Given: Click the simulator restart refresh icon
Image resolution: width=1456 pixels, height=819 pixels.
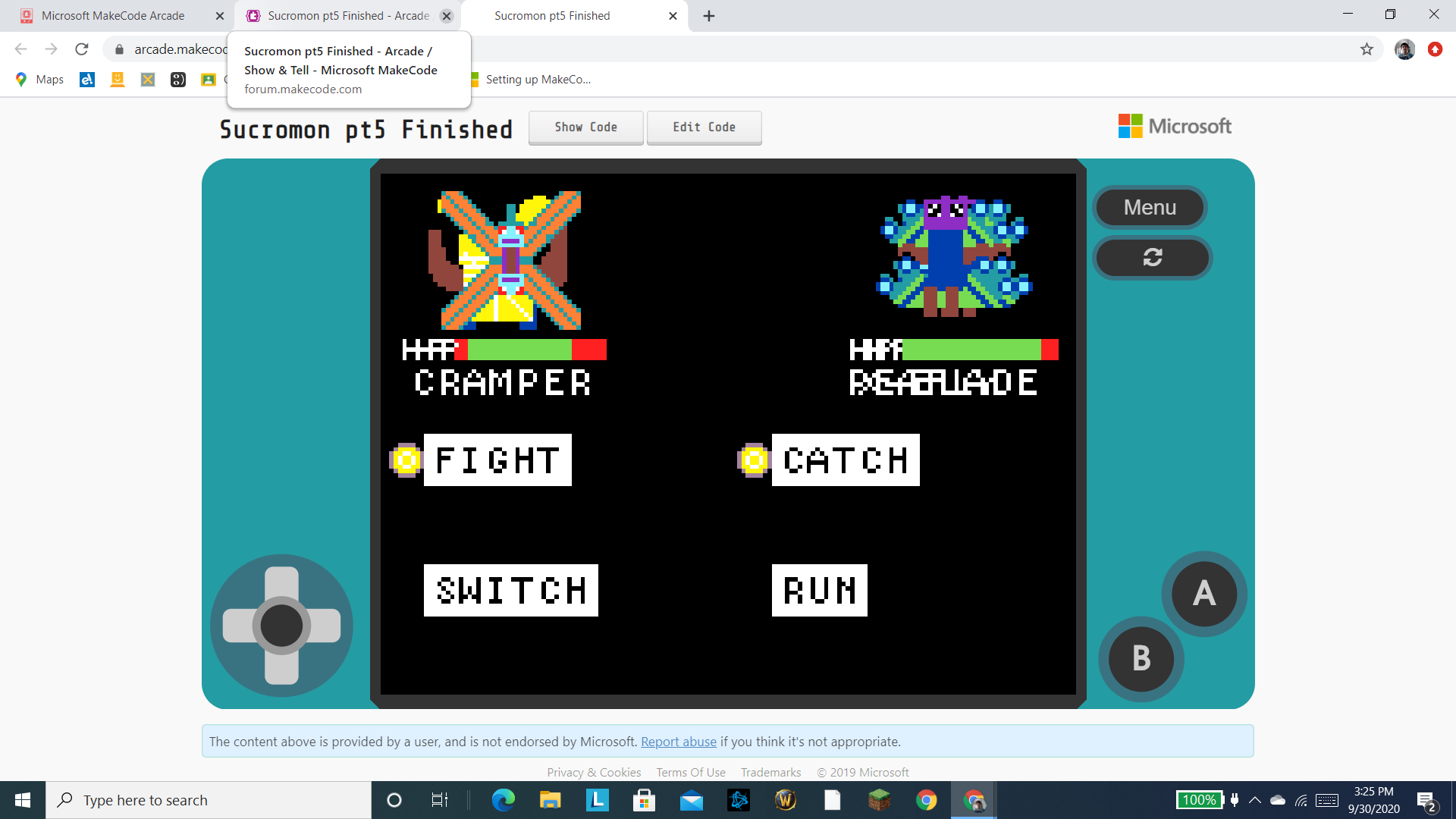Looking at the screenshot, I should click(1152, 258).
